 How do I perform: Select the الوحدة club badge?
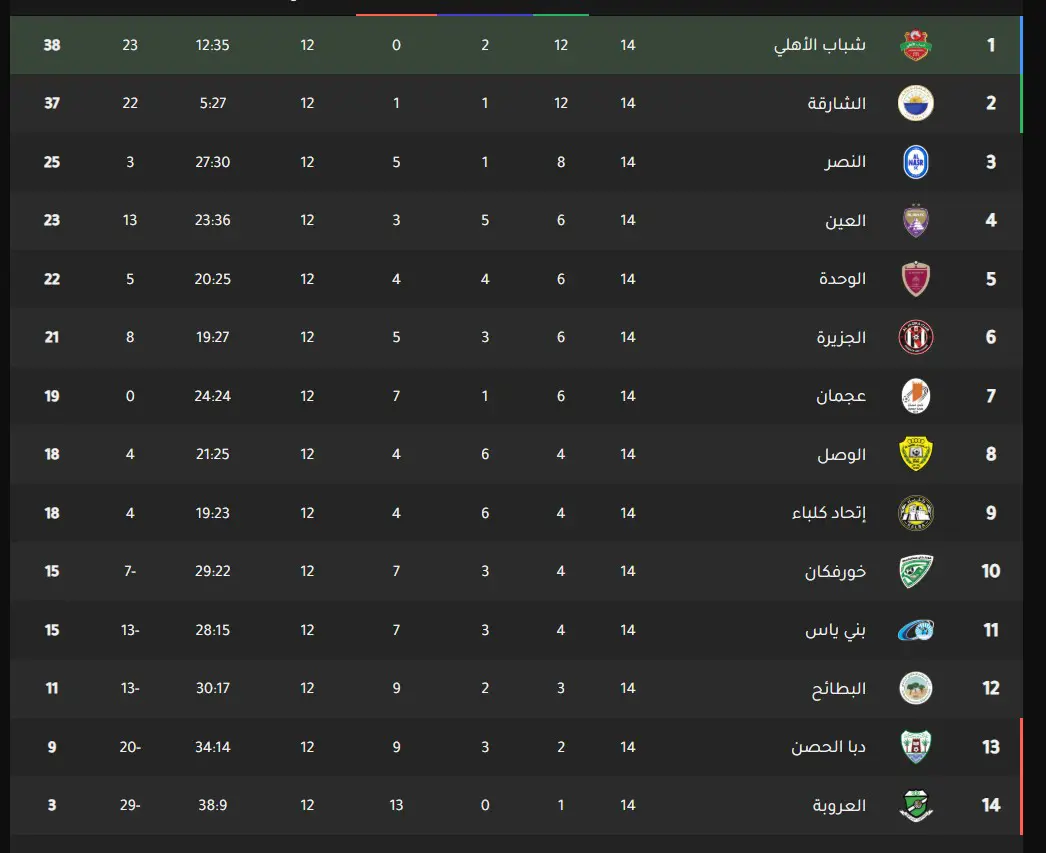pyautogui.click(x=915, y=279)
